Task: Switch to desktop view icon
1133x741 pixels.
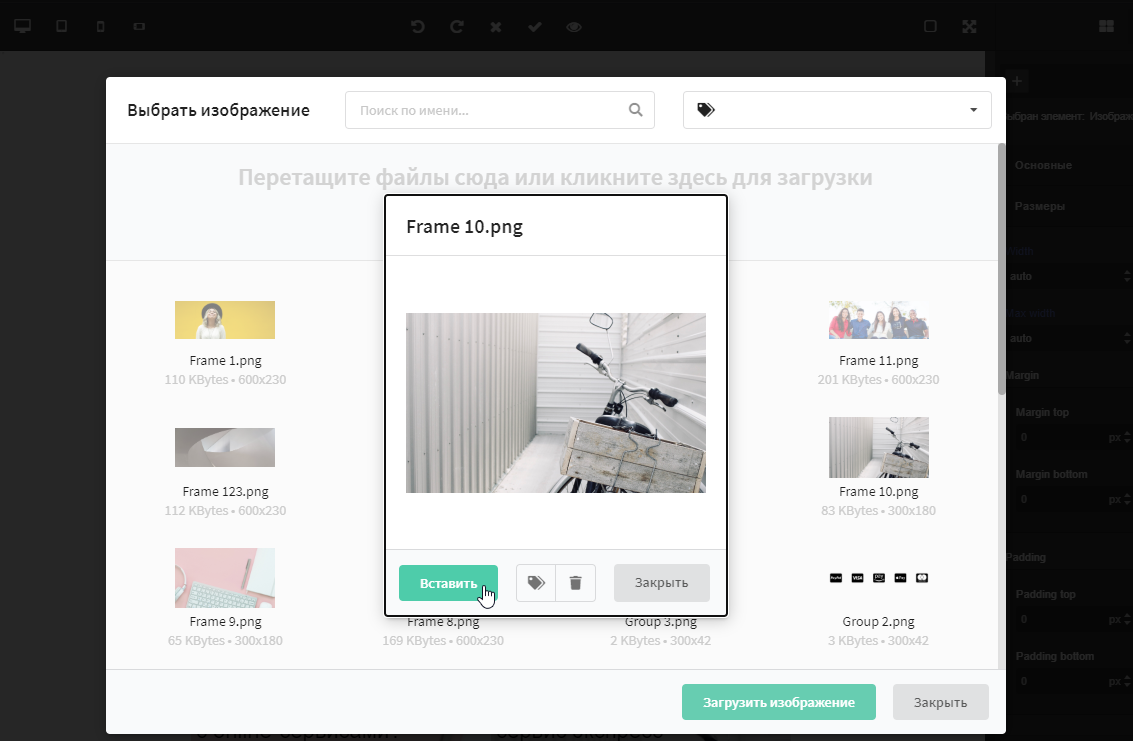Action: pyautogui.click(x=22, y=26)
